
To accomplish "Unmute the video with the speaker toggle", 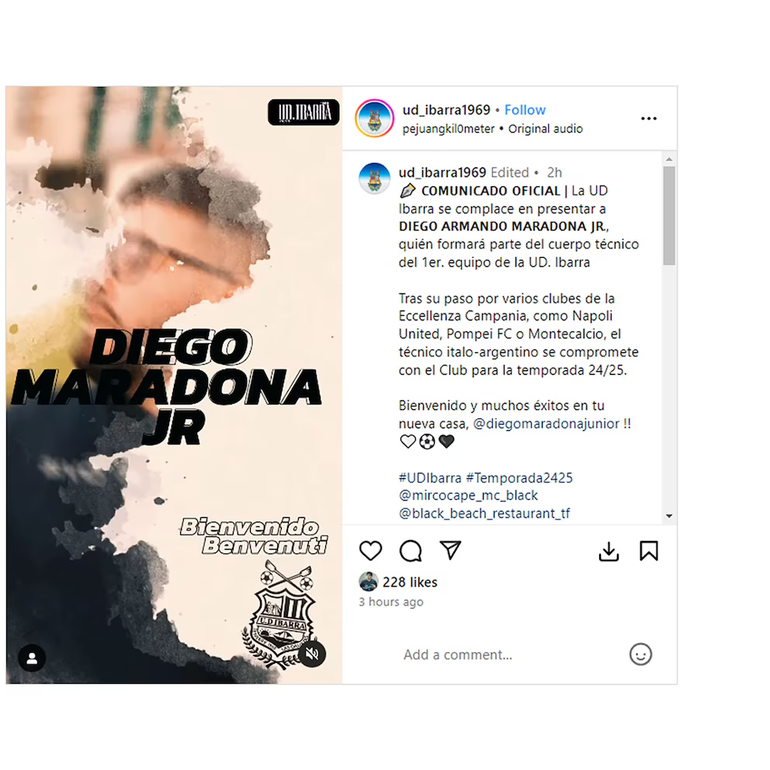I will click(312, 654).
